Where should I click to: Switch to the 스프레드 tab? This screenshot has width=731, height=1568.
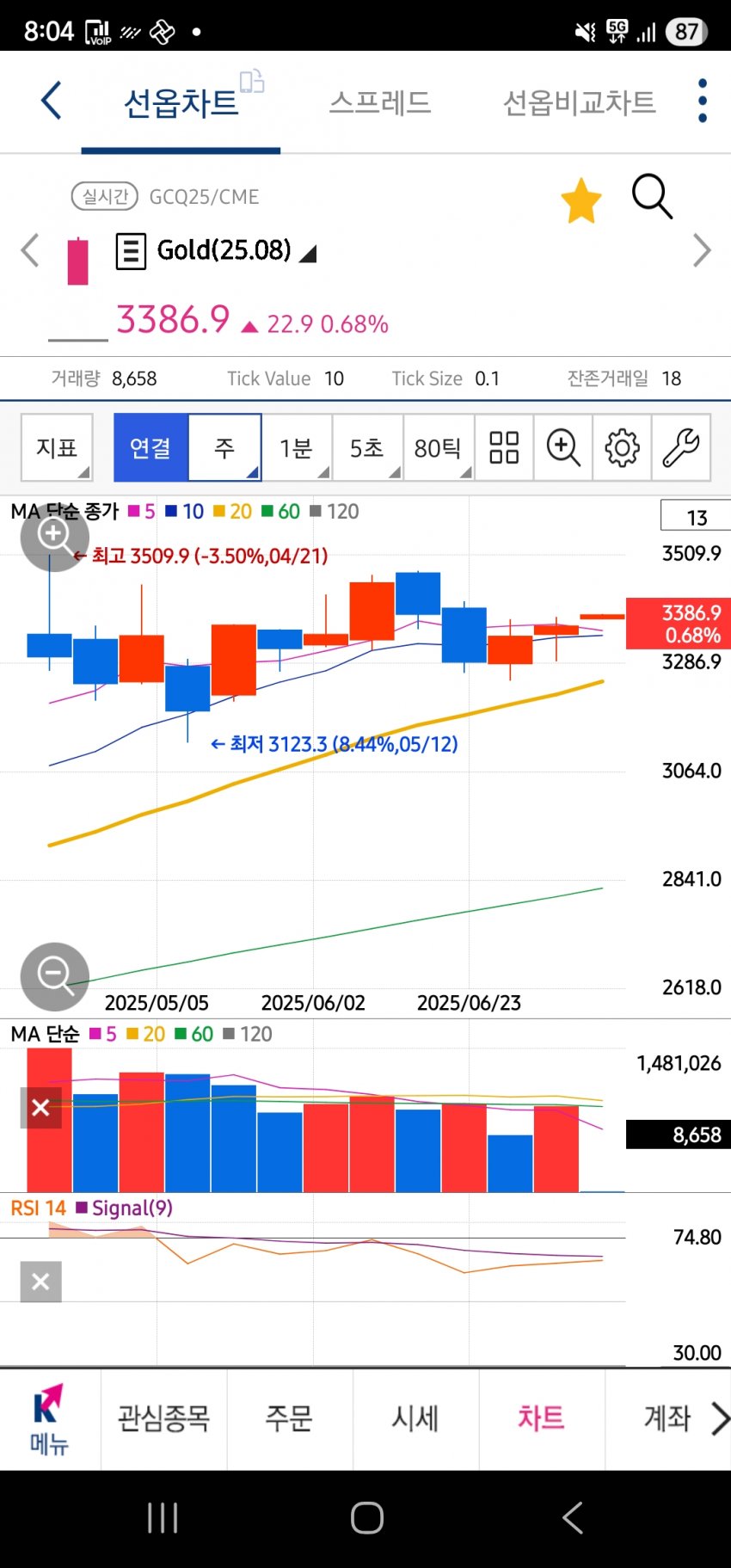tap(379, 102)
